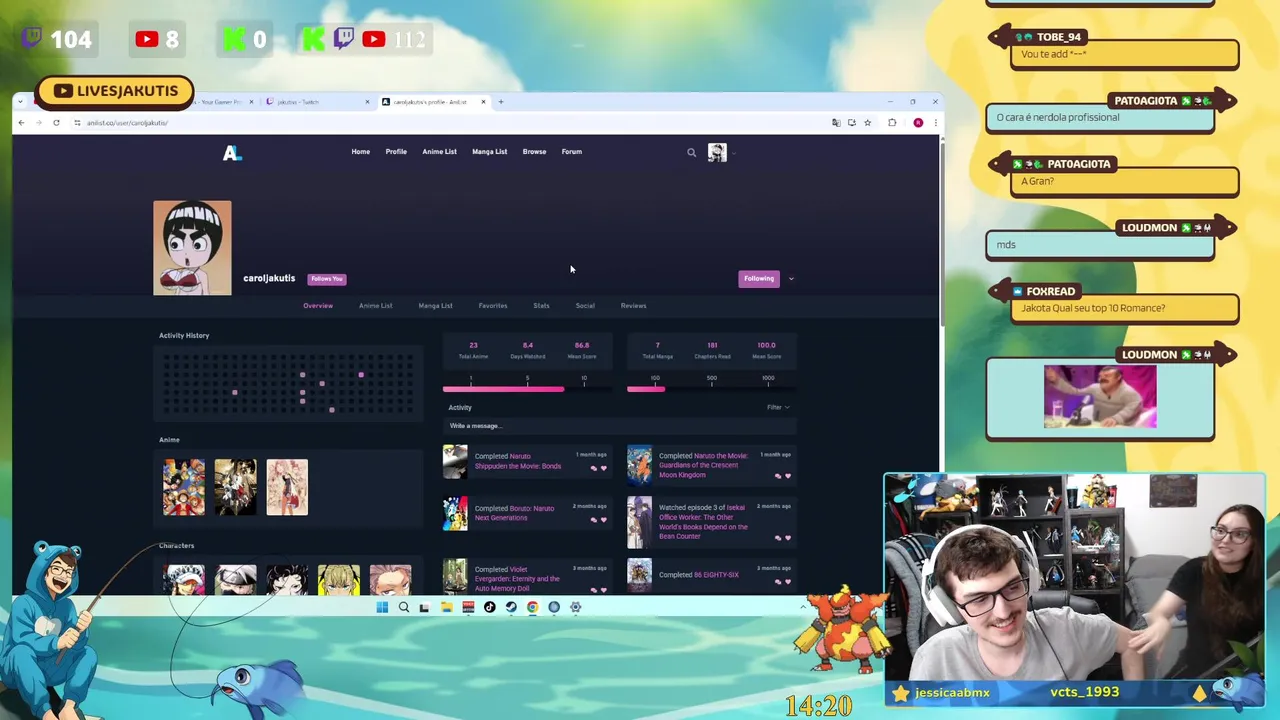Bookmark this page with the star icon
1280x720 pixels.
click(x=867, y=123)
